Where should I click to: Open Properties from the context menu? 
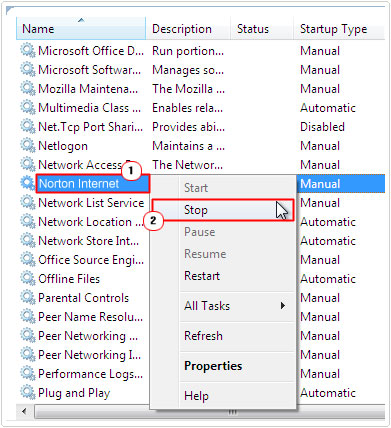213,366
